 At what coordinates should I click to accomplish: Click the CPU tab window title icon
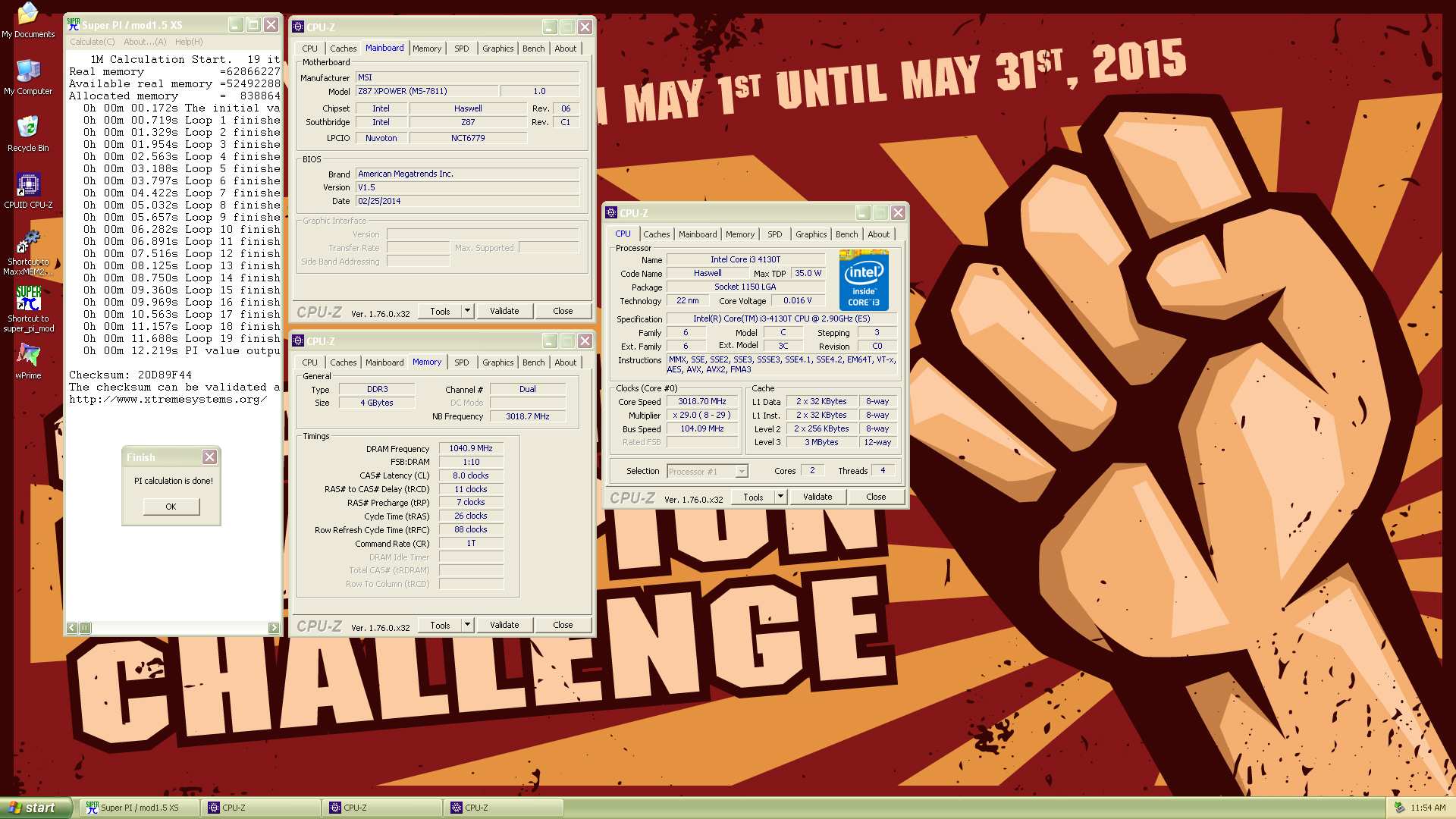[x=611, y=212]
